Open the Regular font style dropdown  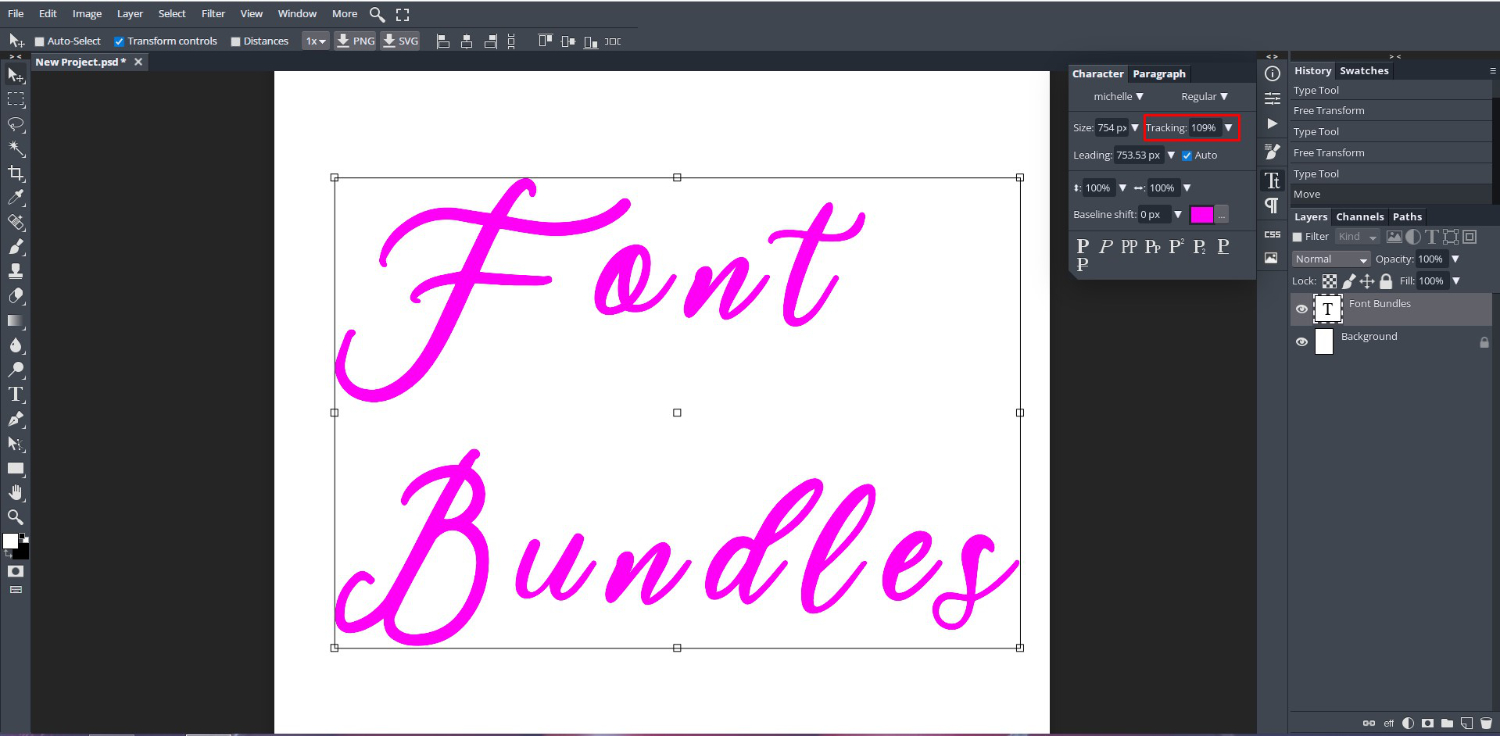coord(1204,97)
